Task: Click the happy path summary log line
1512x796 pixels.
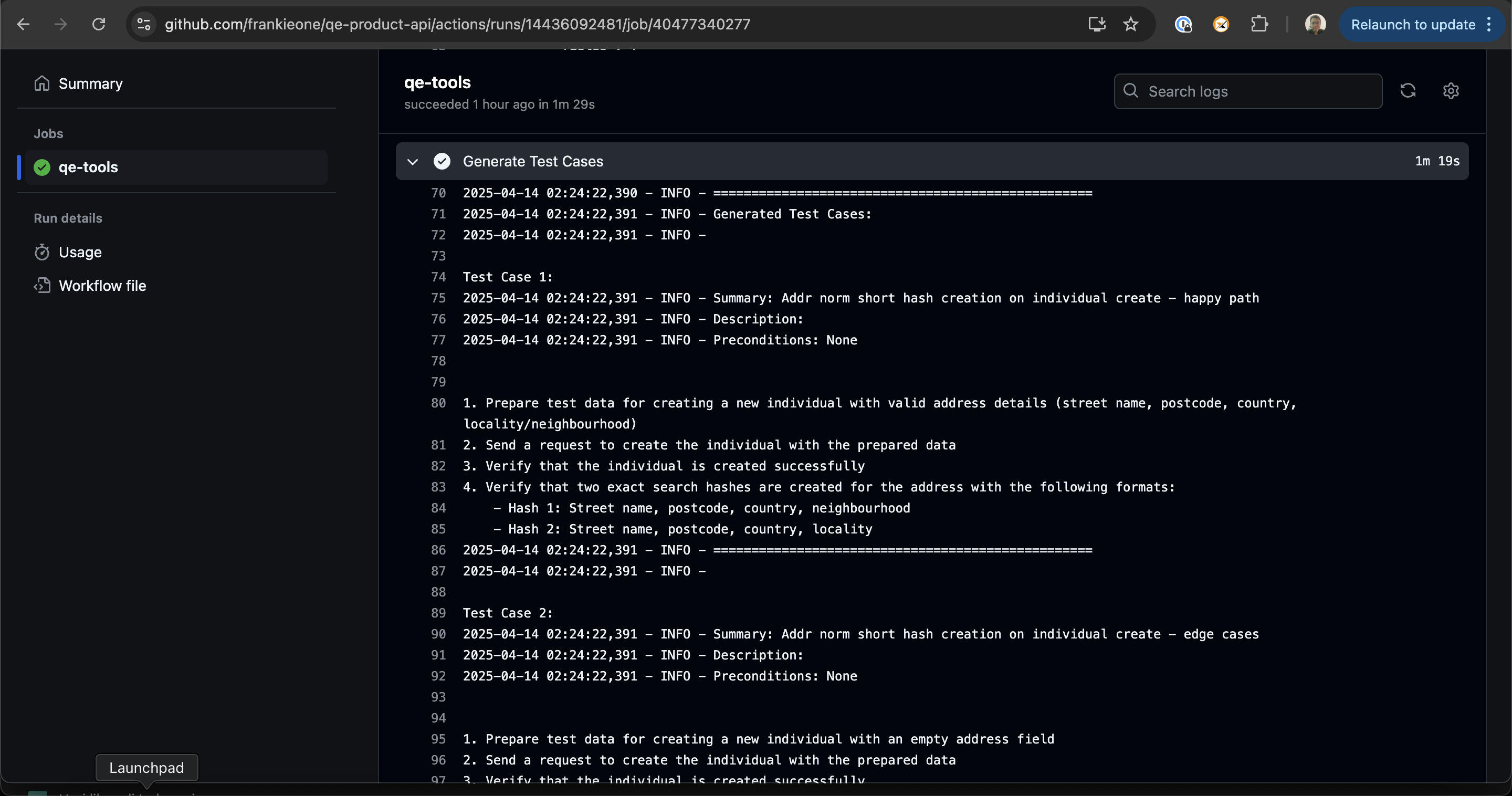Action: (x=860, y=298)
